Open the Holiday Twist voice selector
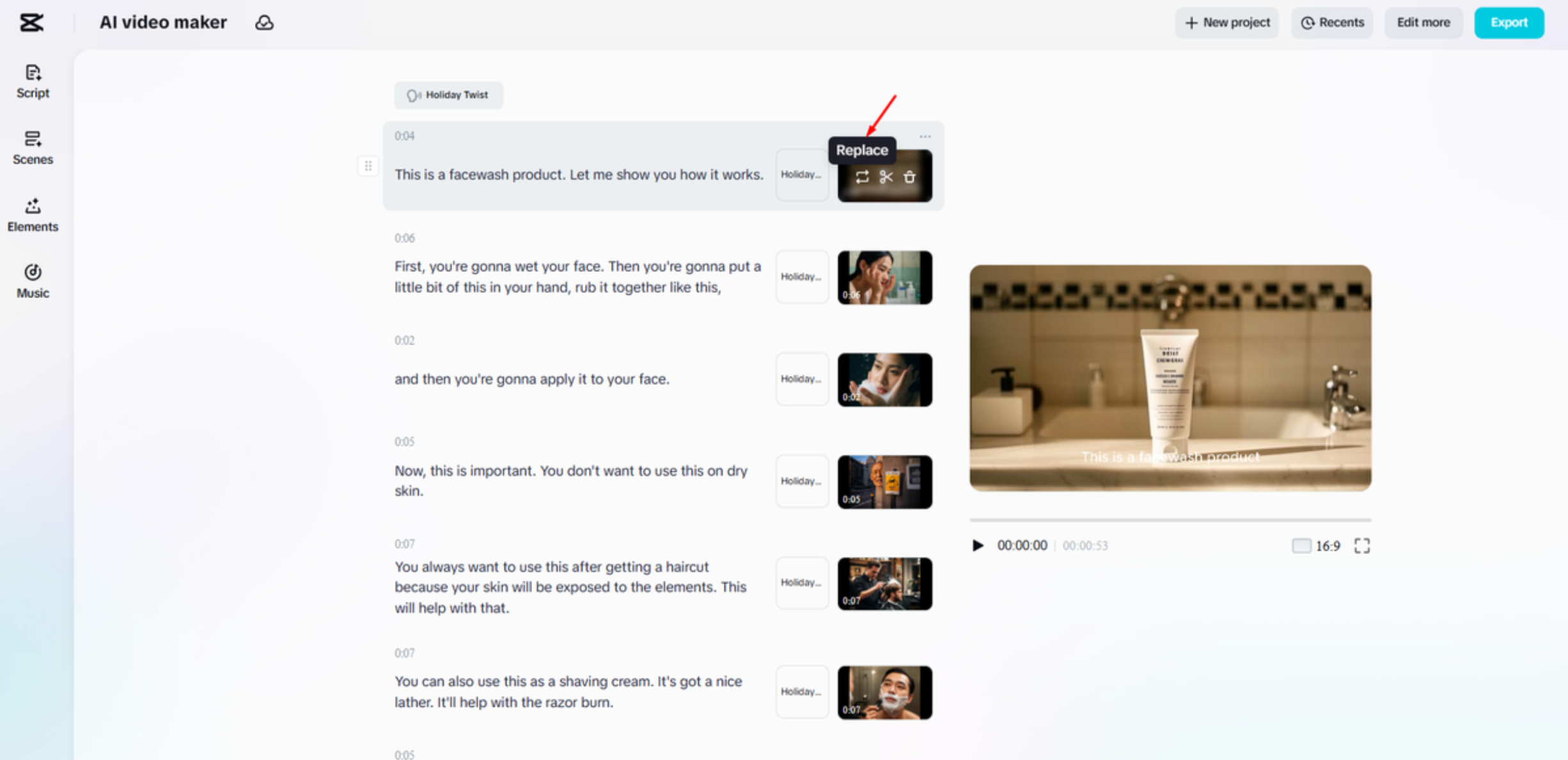The image size is (1568, 760). pyautogui.click(x=448, y=95)
